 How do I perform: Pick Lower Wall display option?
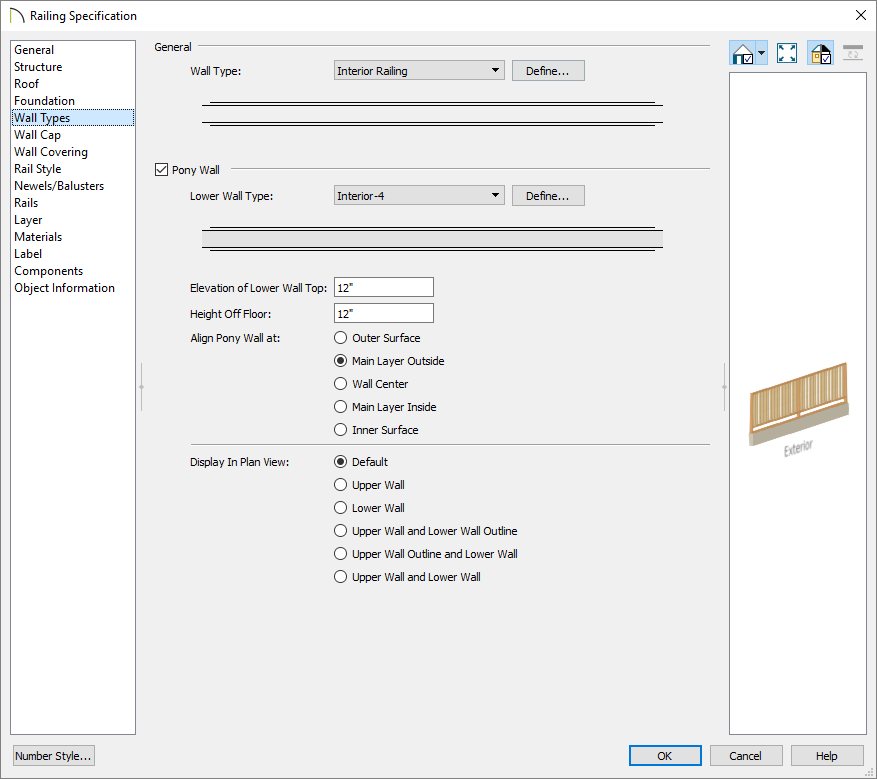tap(341, 507)
